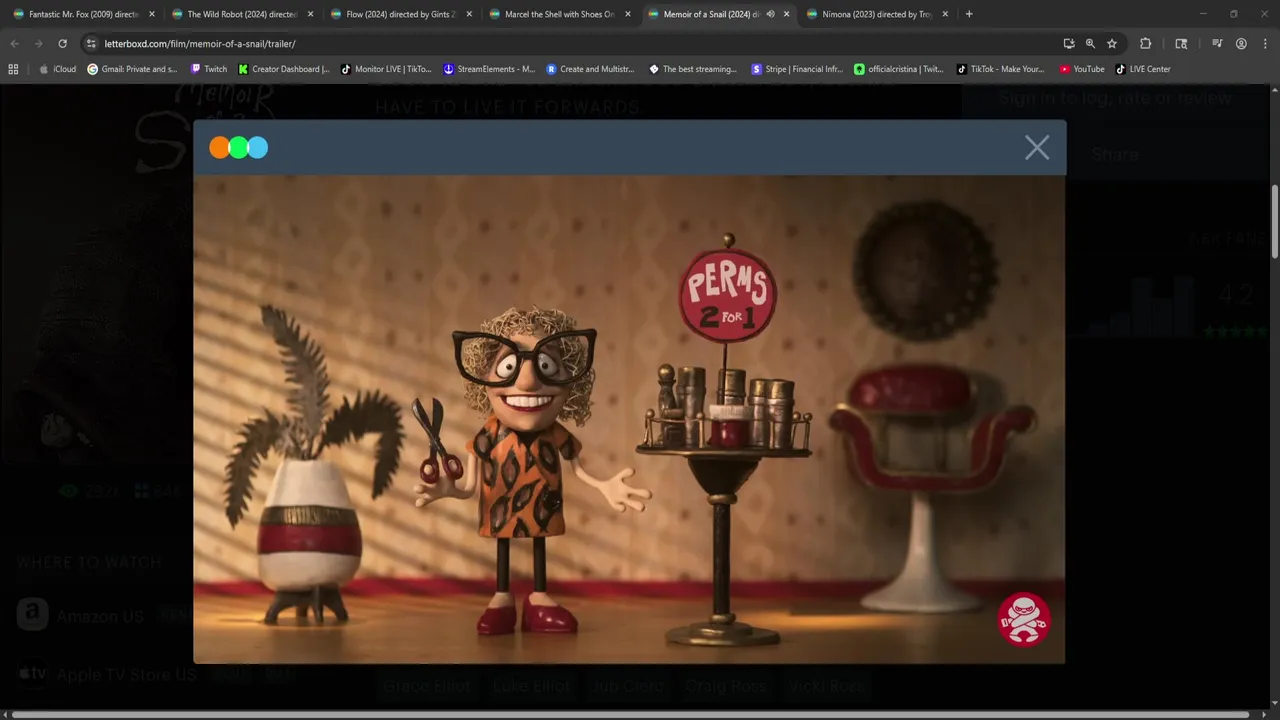This screenshot has width=1280, height=720.
Task: Open the Creator Dashboard bookmark
Action: pos(284,69)
